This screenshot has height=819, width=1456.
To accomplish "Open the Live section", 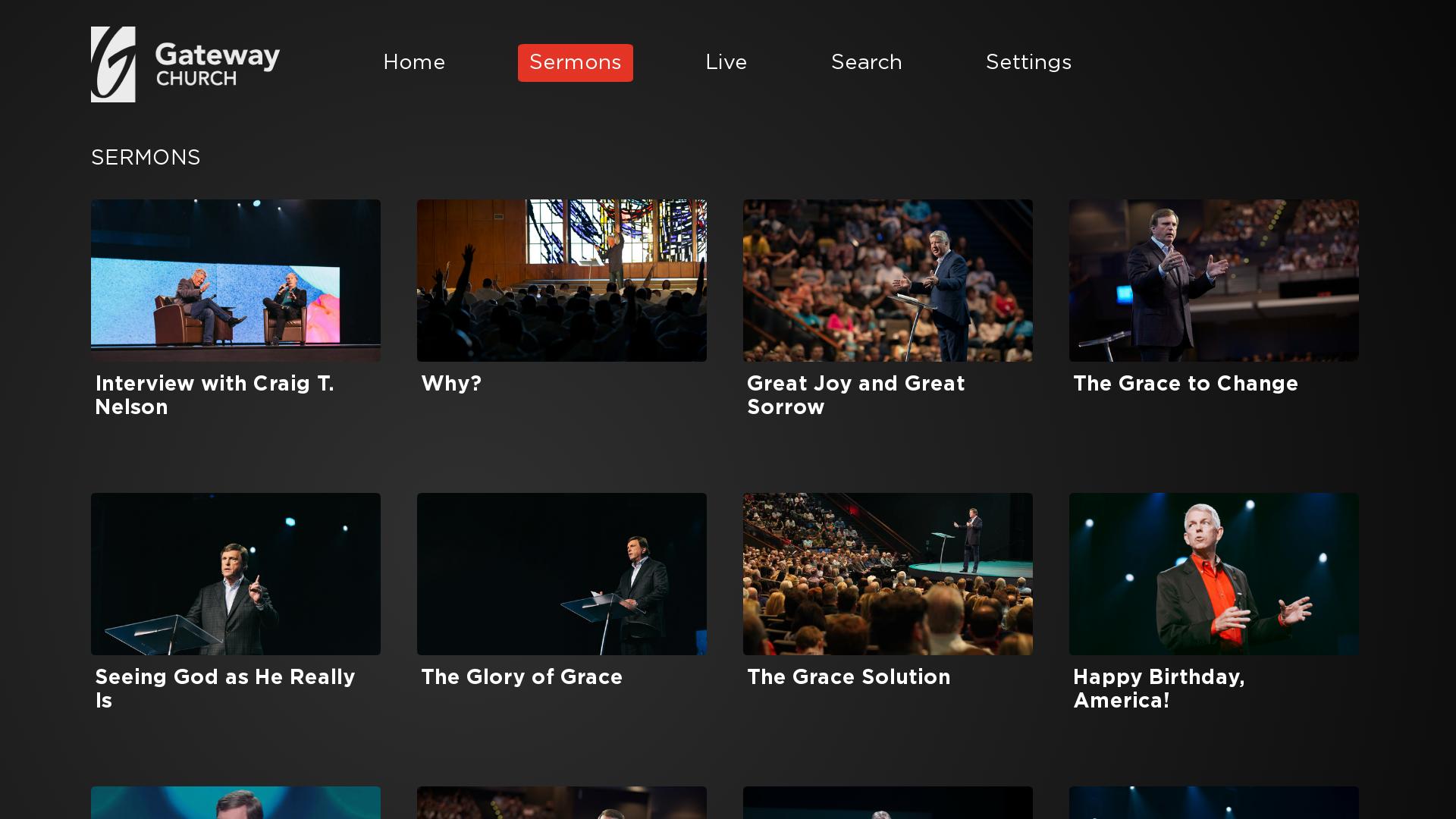I will tap(726, 63).
